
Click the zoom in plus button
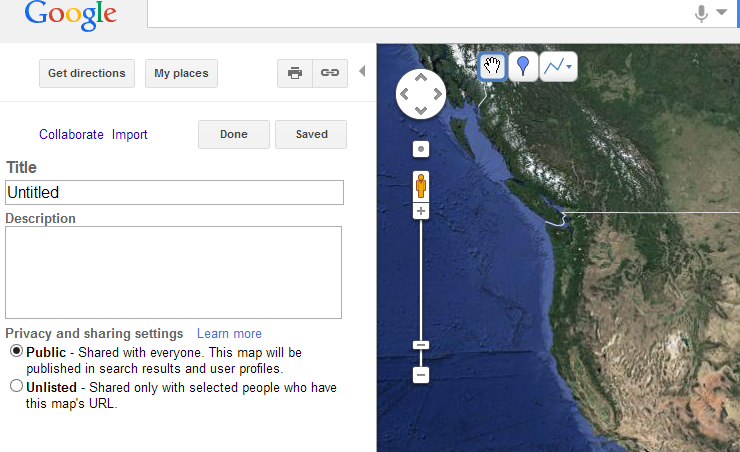pyautogui.click(x=421, y=211)
